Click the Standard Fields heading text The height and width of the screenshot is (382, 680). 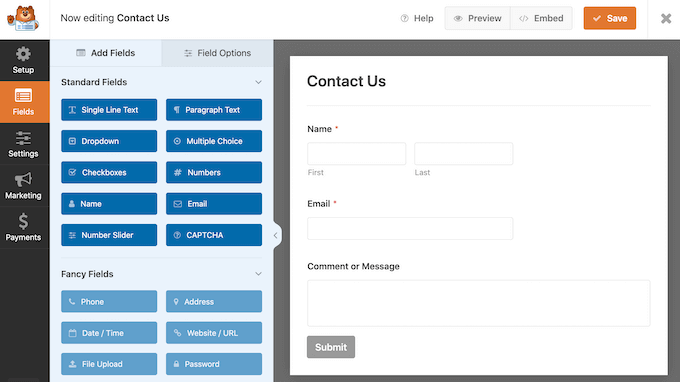coord(94,82)
